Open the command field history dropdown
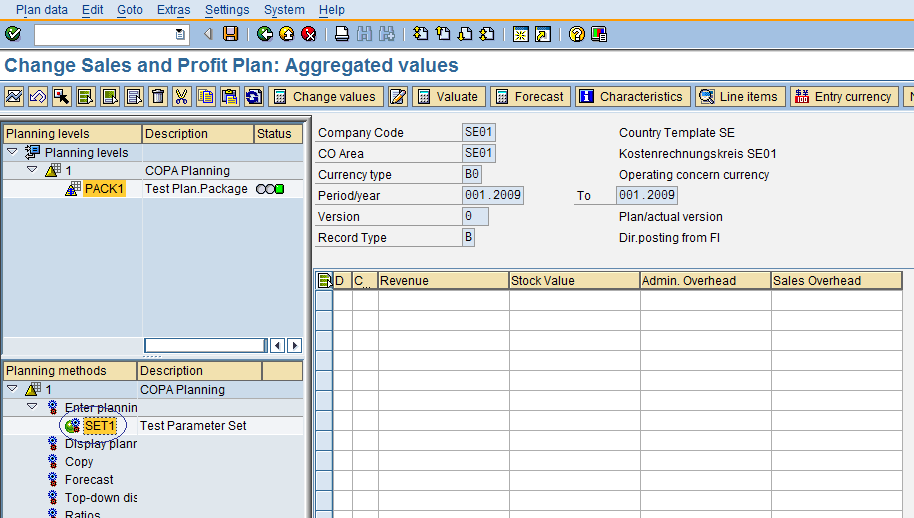 [180, 34]
